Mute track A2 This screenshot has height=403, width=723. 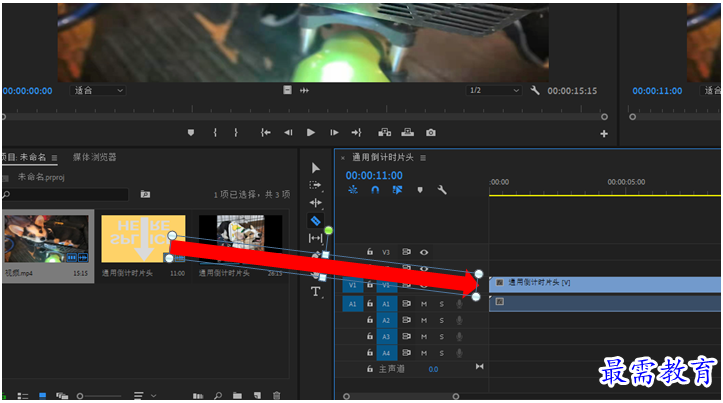pos(424,320)
